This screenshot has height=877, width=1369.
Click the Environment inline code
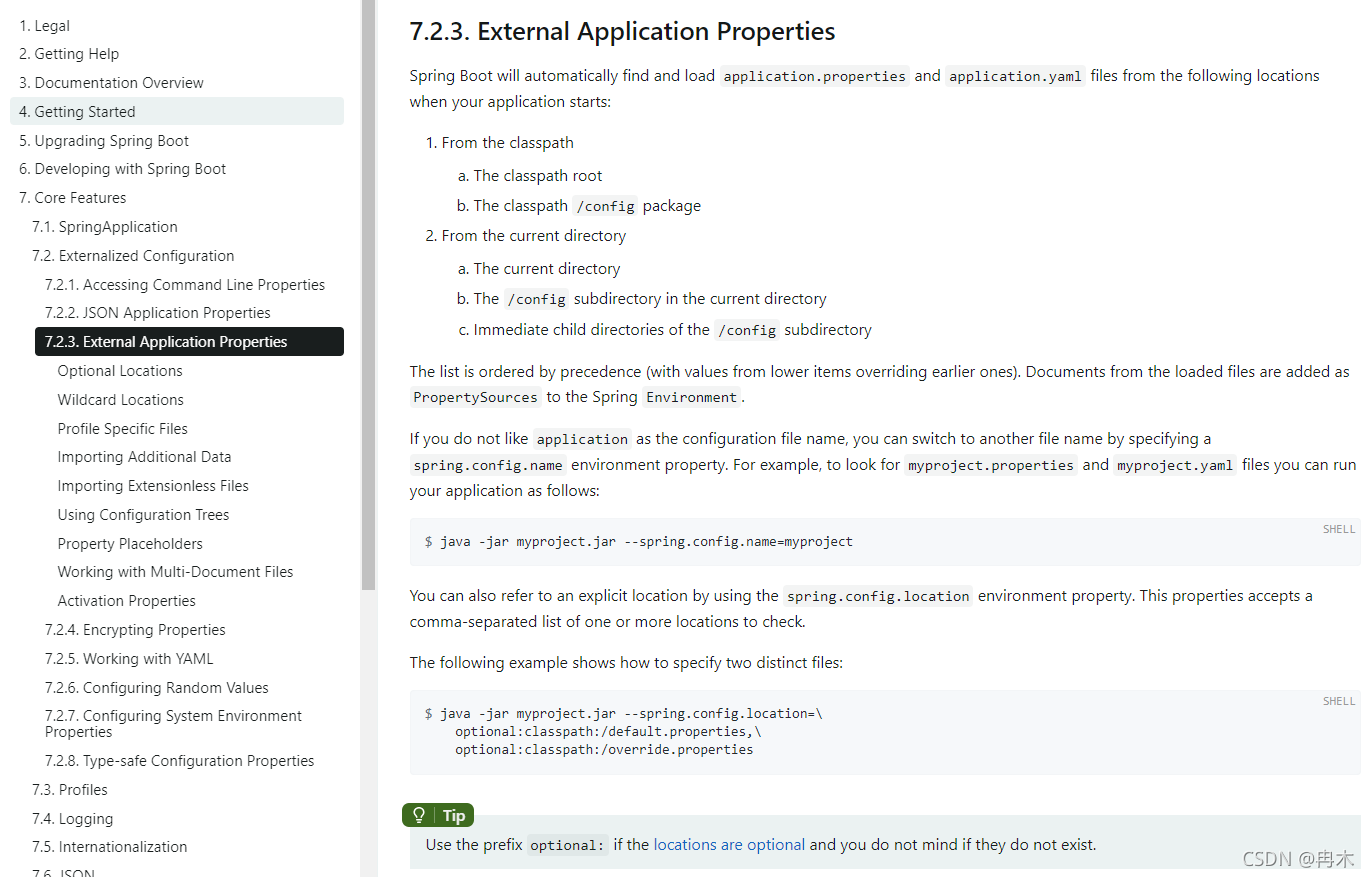[691, 397]
